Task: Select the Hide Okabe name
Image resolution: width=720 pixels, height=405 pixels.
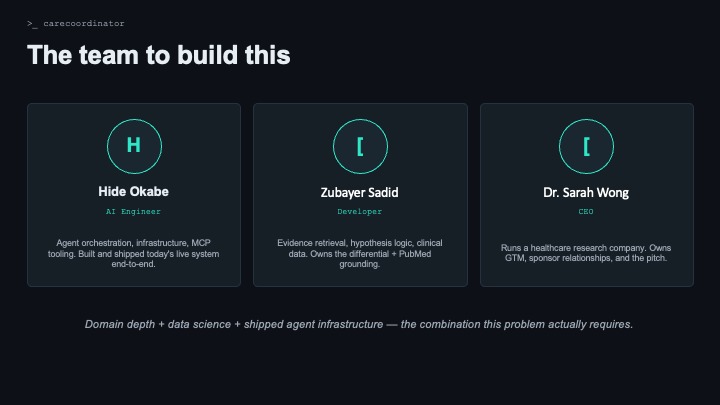Action: tap(133, 191)
